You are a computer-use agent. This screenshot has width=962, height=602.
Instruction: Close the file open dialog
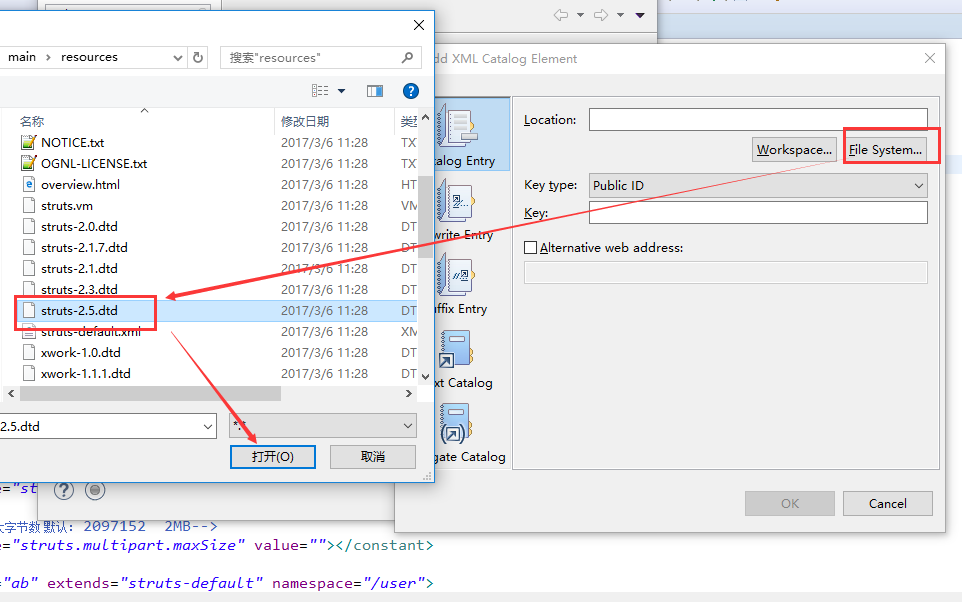click(419, 25)
